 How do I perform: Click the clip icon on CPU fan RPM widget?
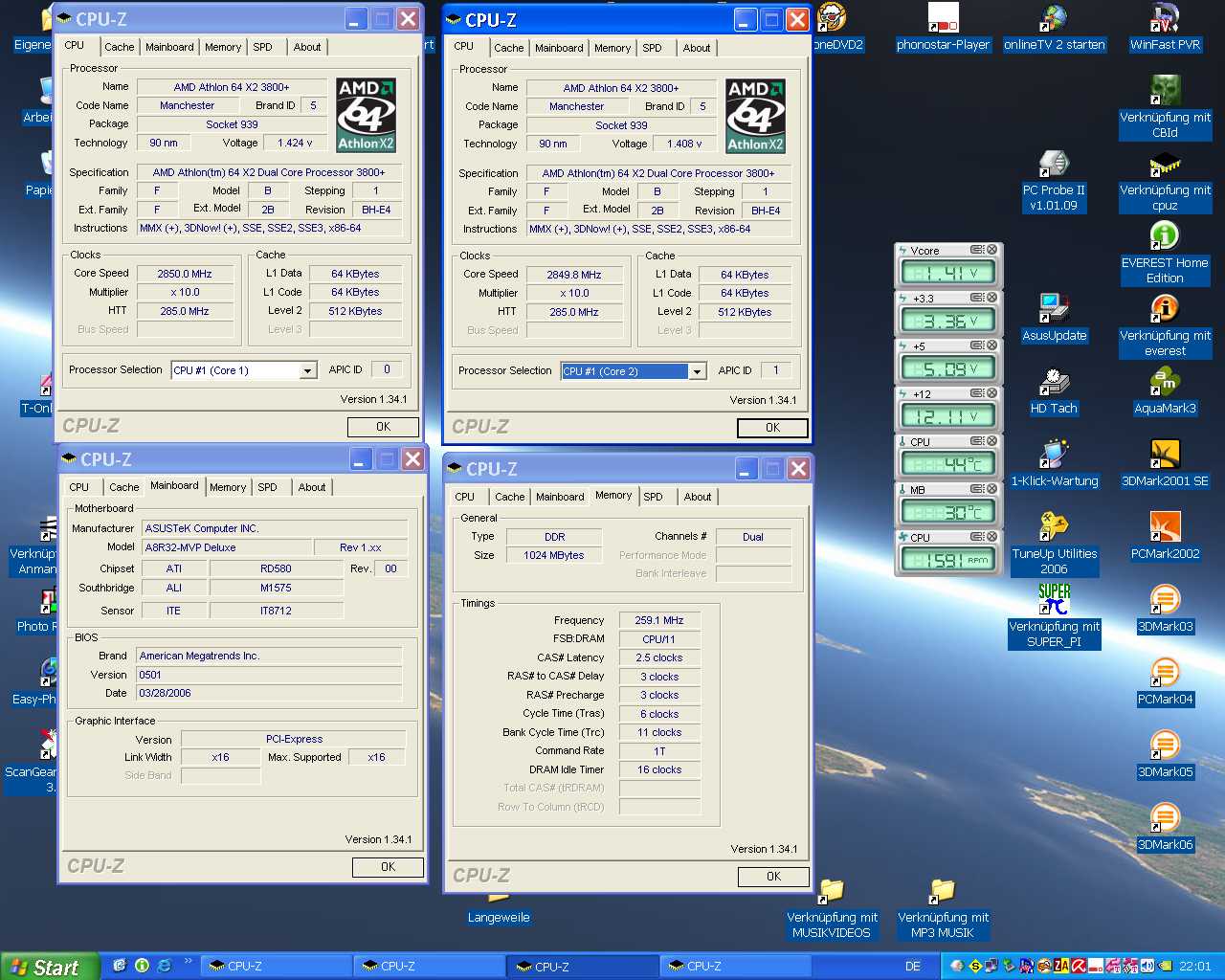pyautogui.click(x=977, y=537)
